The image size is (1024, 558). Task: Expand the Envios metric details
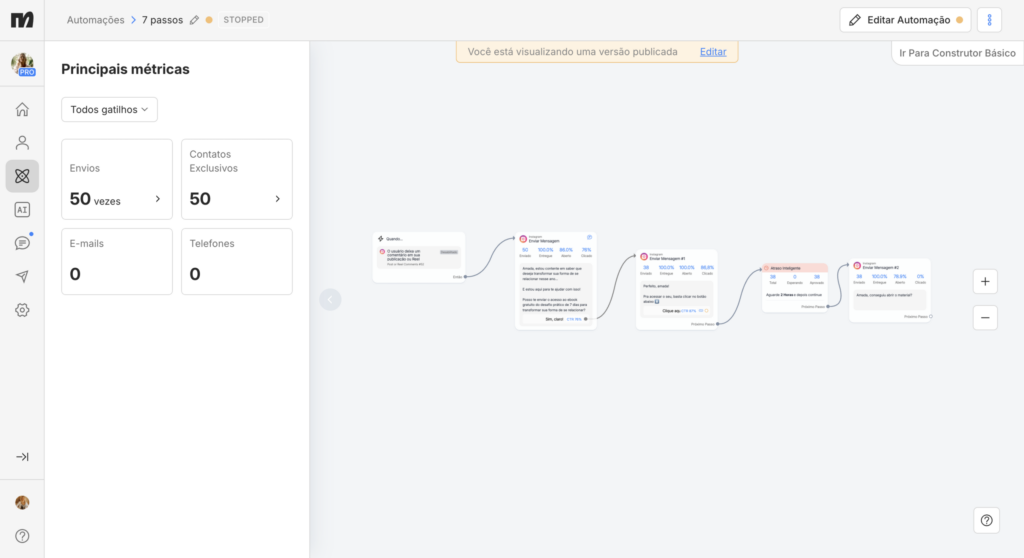157,199
